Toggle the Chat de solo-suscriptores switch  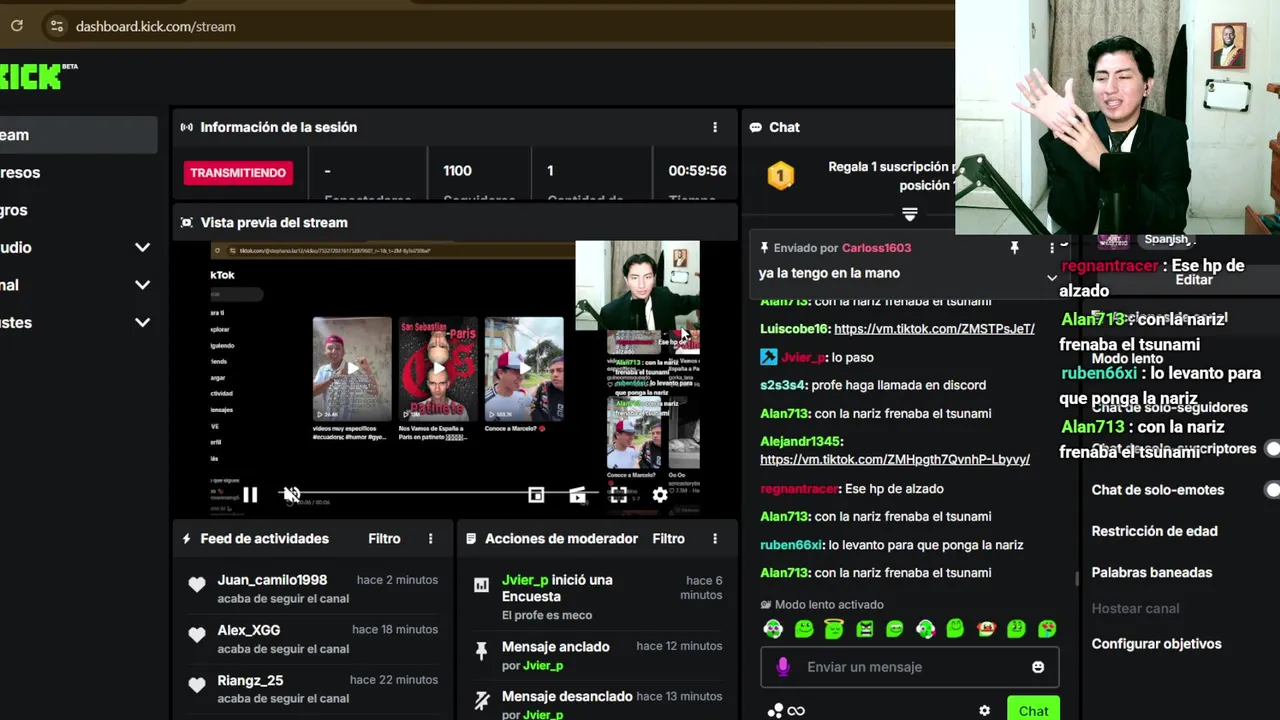1271,449
